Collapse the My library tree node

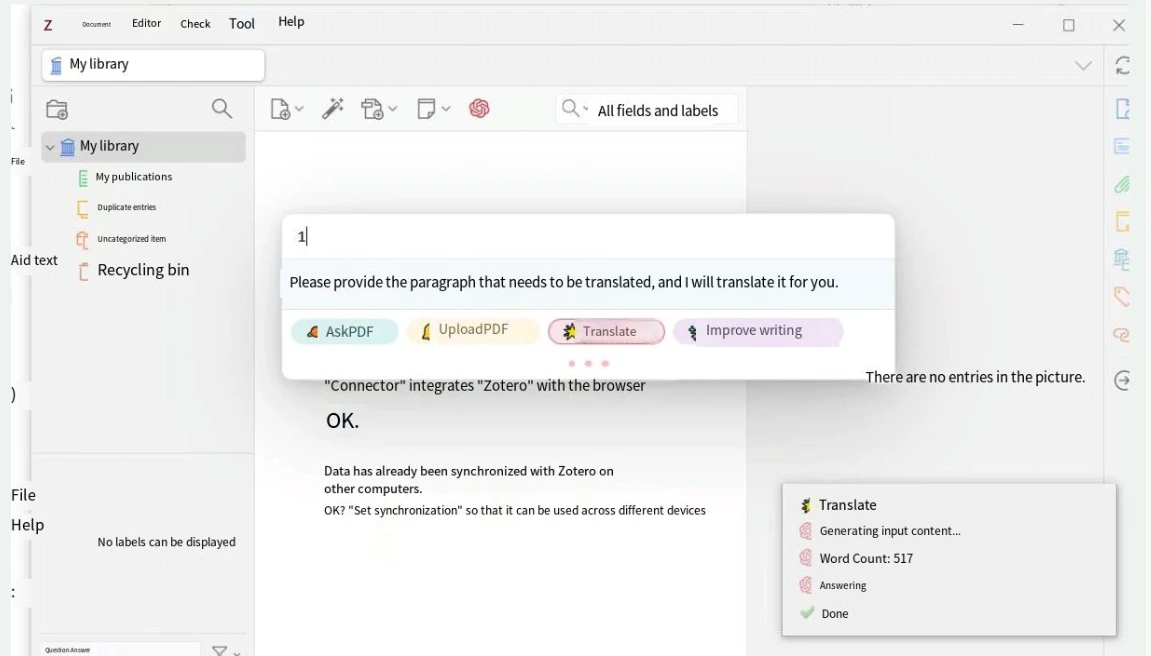[x=49, y=146]
